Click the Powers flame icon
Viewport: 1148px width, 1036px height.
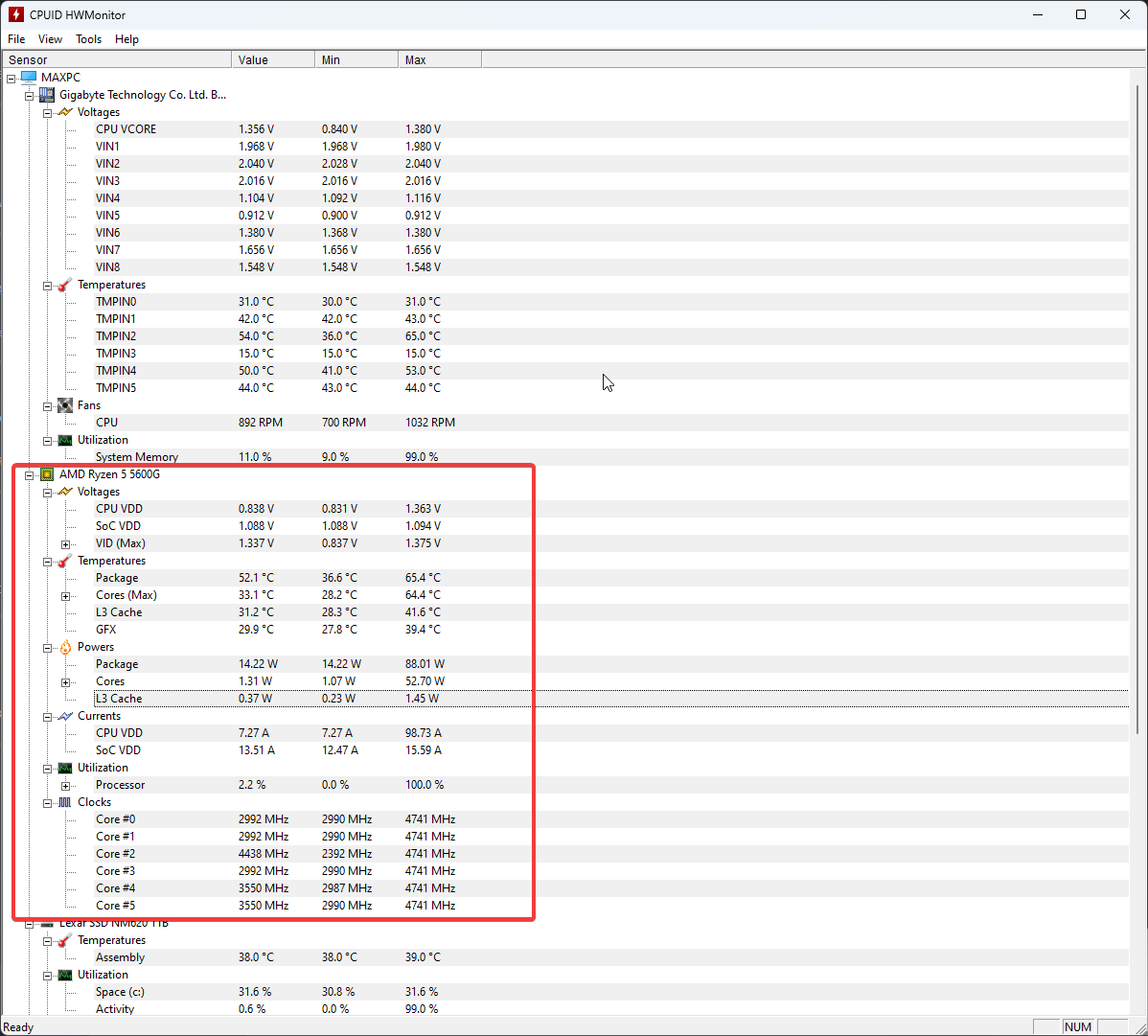pyautogui.click(x=65, y=647)
